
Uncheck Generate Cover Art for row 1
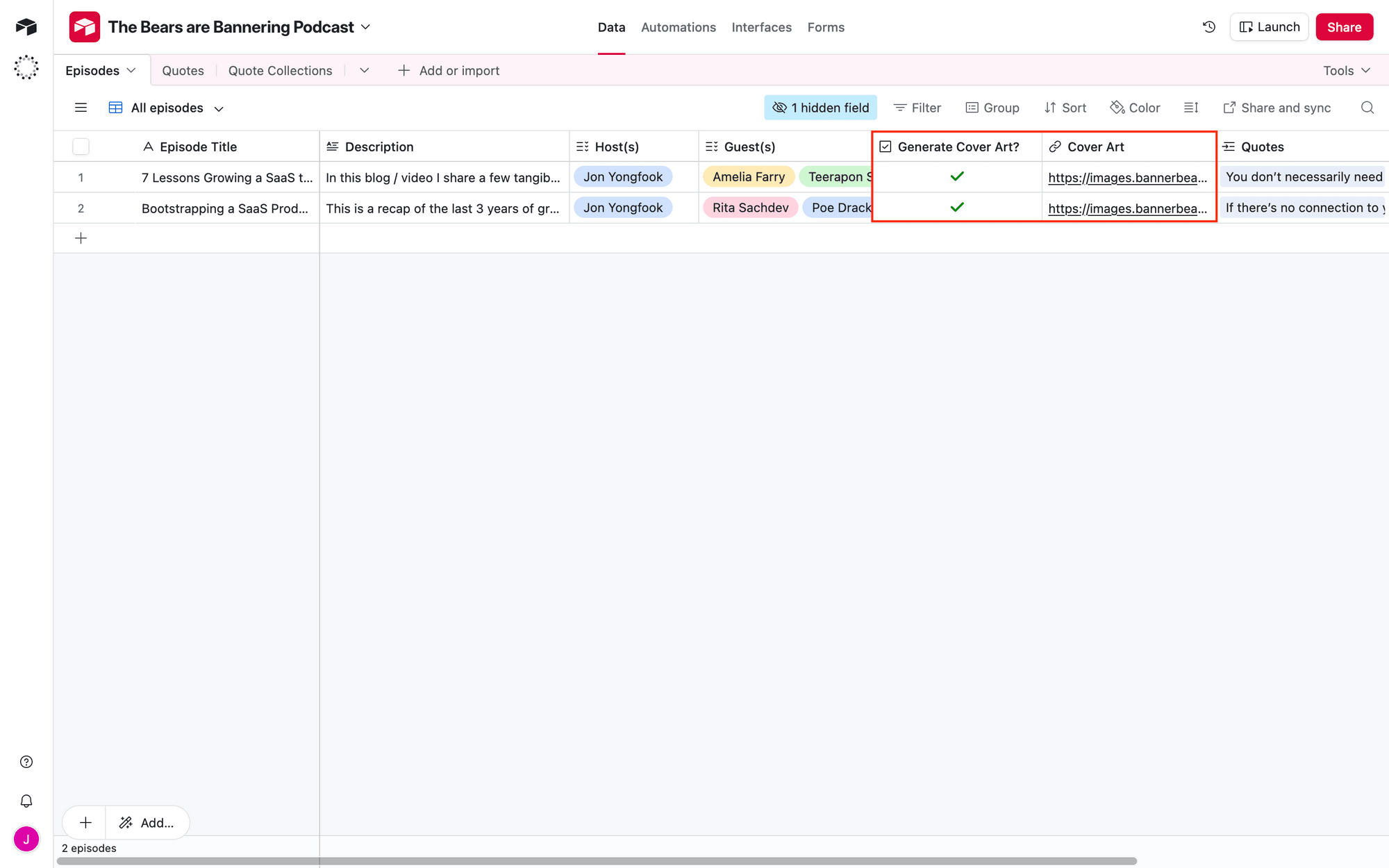click(x=957, y=177)
